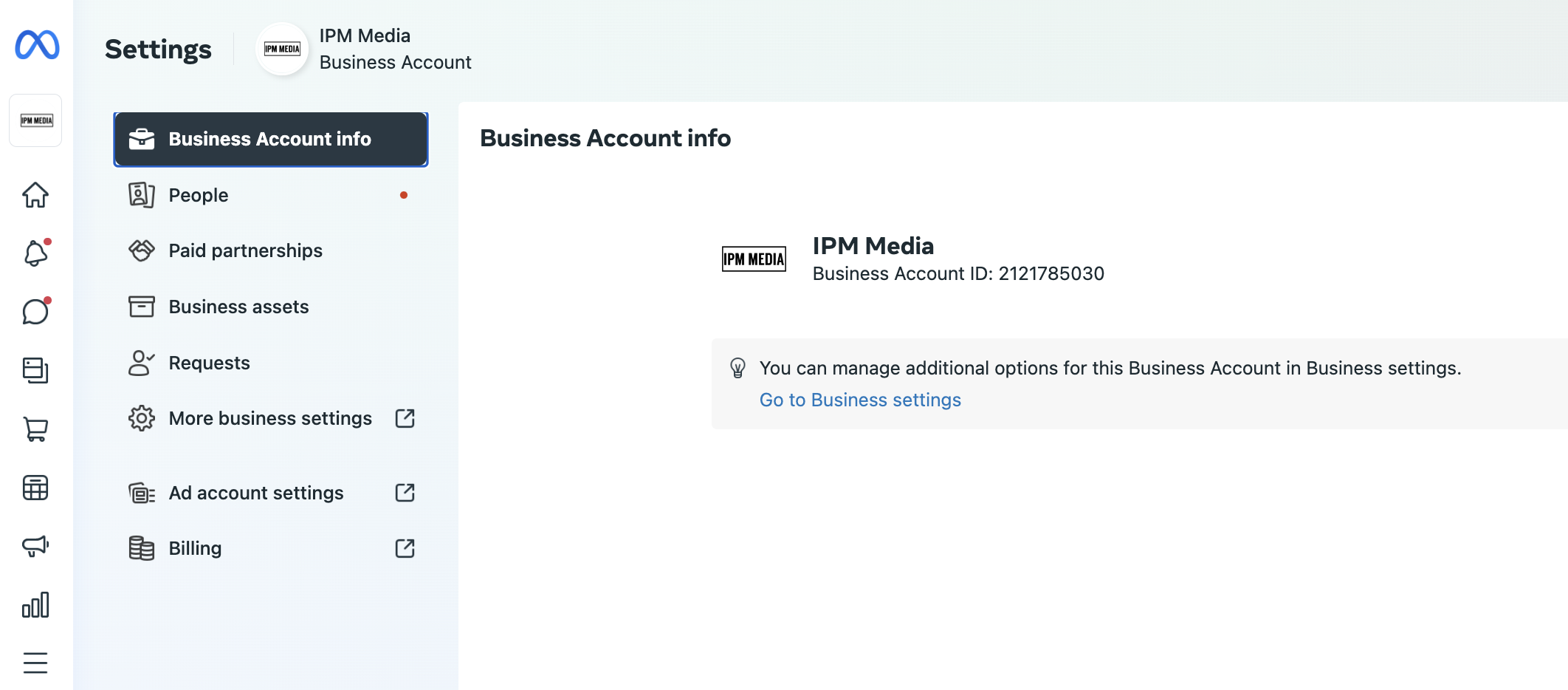Open the Notifications bell icon
This screenshot has width=1568, height=690.
click(x=35, y=253)
